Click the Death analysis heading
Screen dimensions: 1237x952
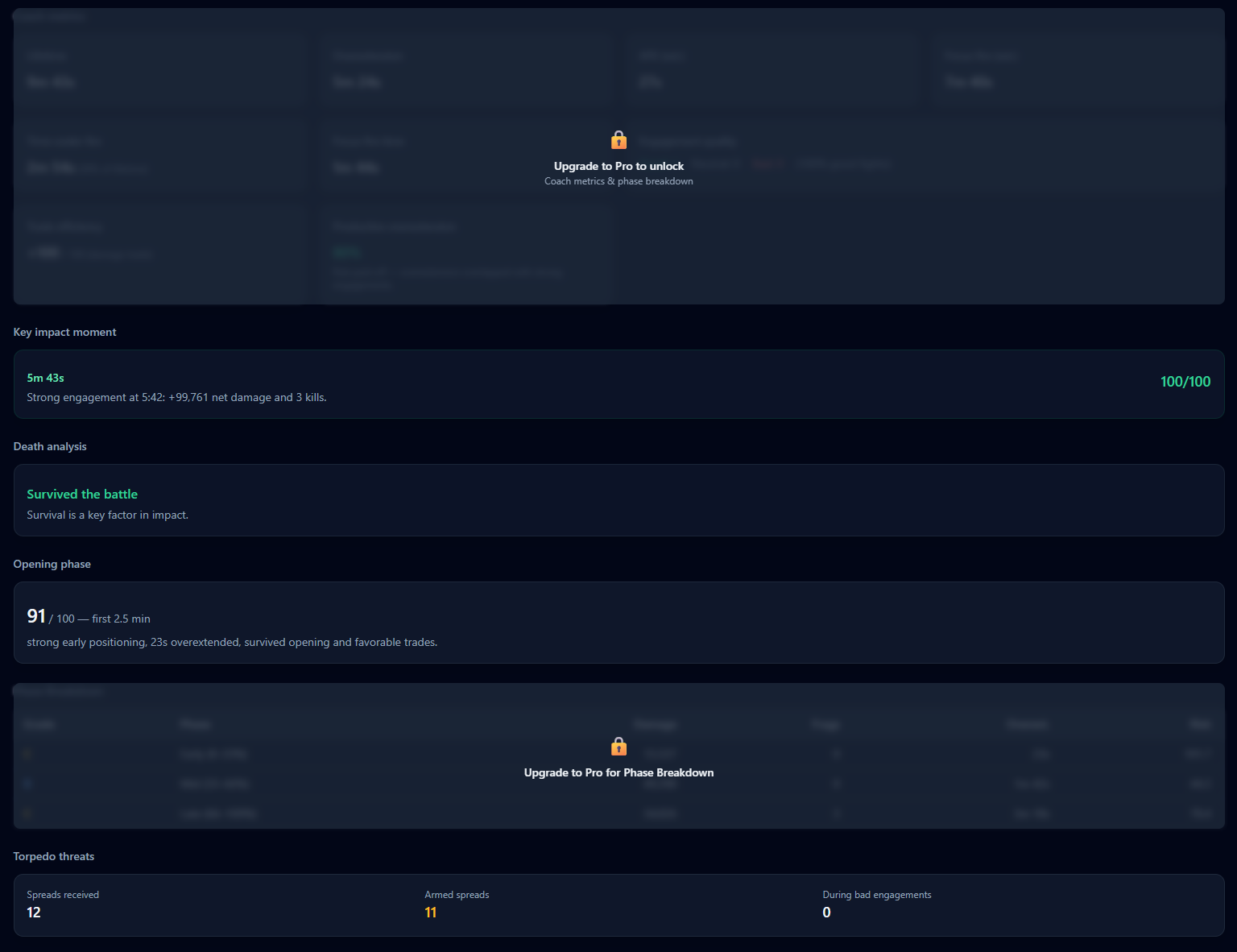50,446
